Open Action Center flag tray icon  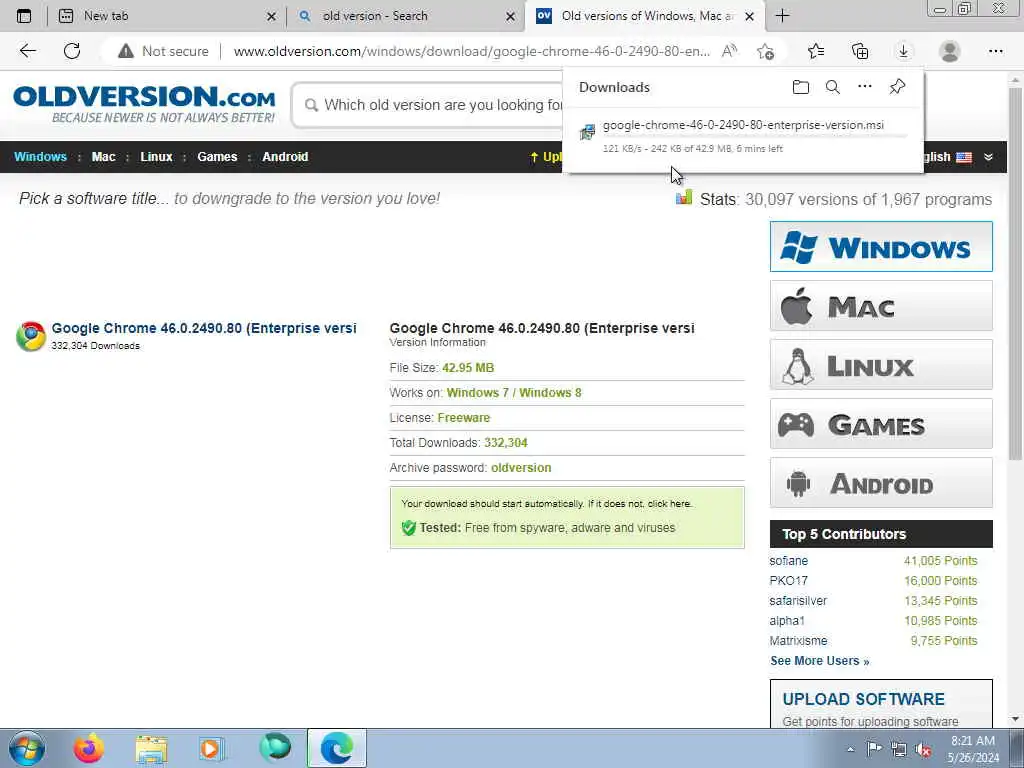coord(874,748)
